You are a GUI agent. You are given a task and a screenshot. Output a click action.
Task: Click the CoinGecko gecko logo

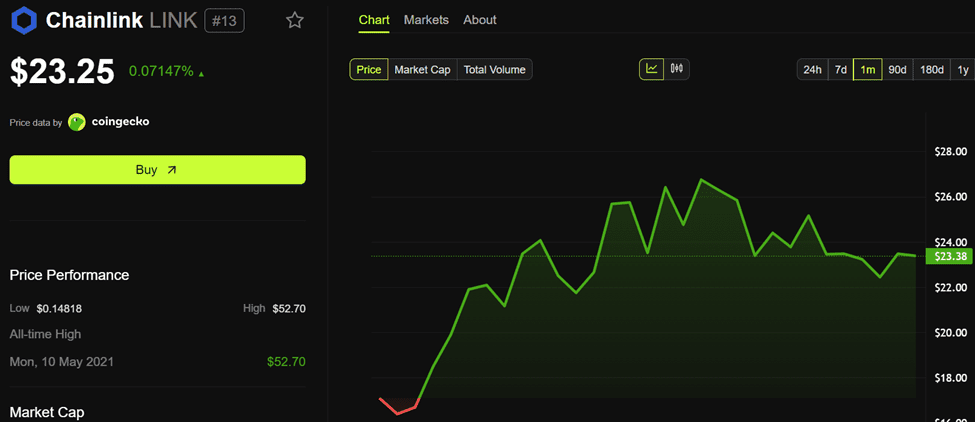coord(77,122)
